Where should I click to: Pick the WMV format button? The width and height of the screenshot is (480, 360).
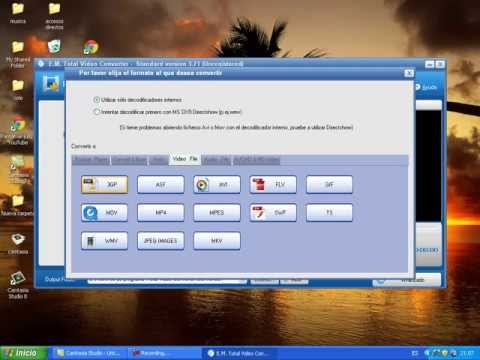[104, 241]
